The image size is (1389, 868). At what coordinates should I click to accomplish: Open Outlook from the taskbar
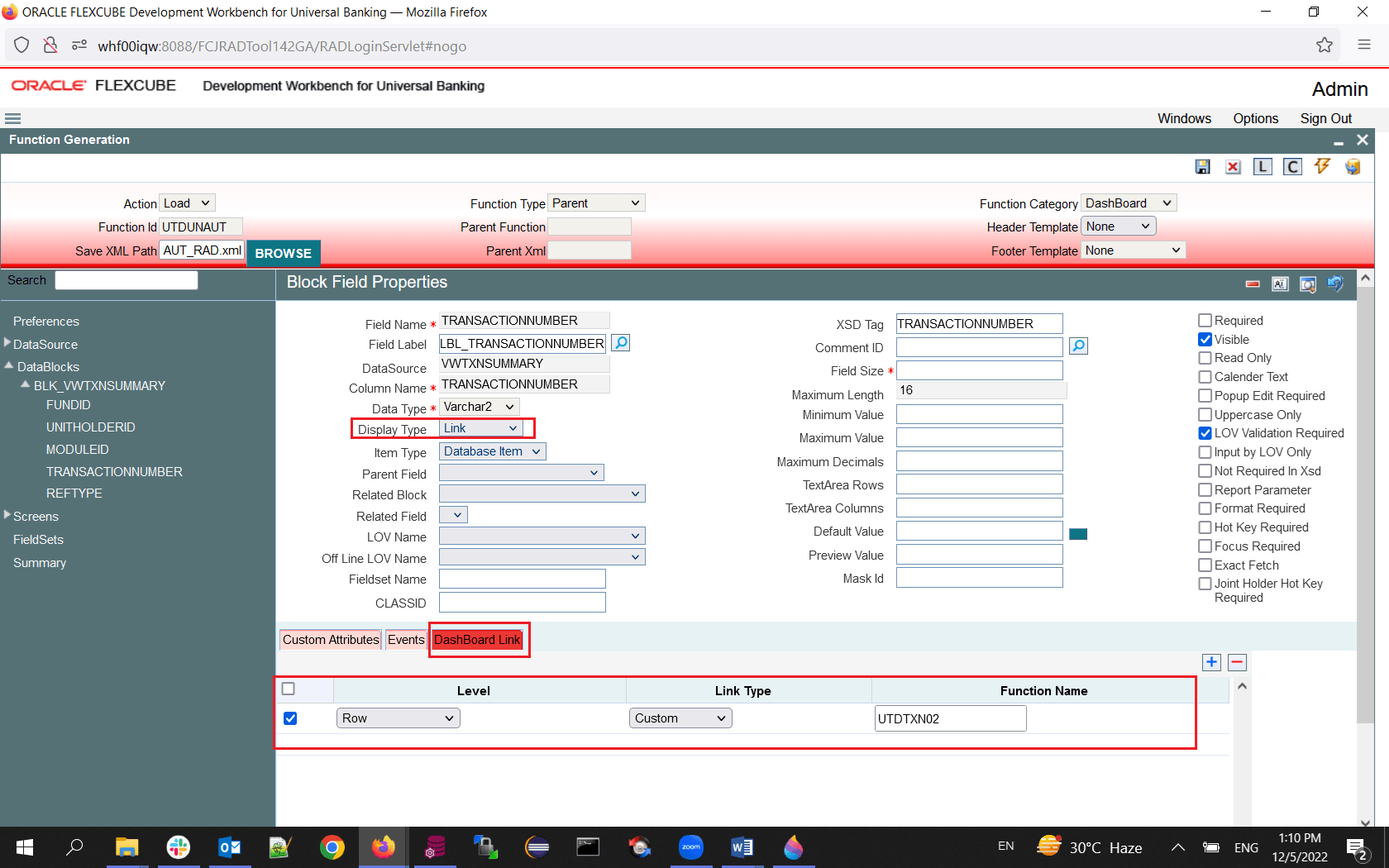click(x=230, y=847)
